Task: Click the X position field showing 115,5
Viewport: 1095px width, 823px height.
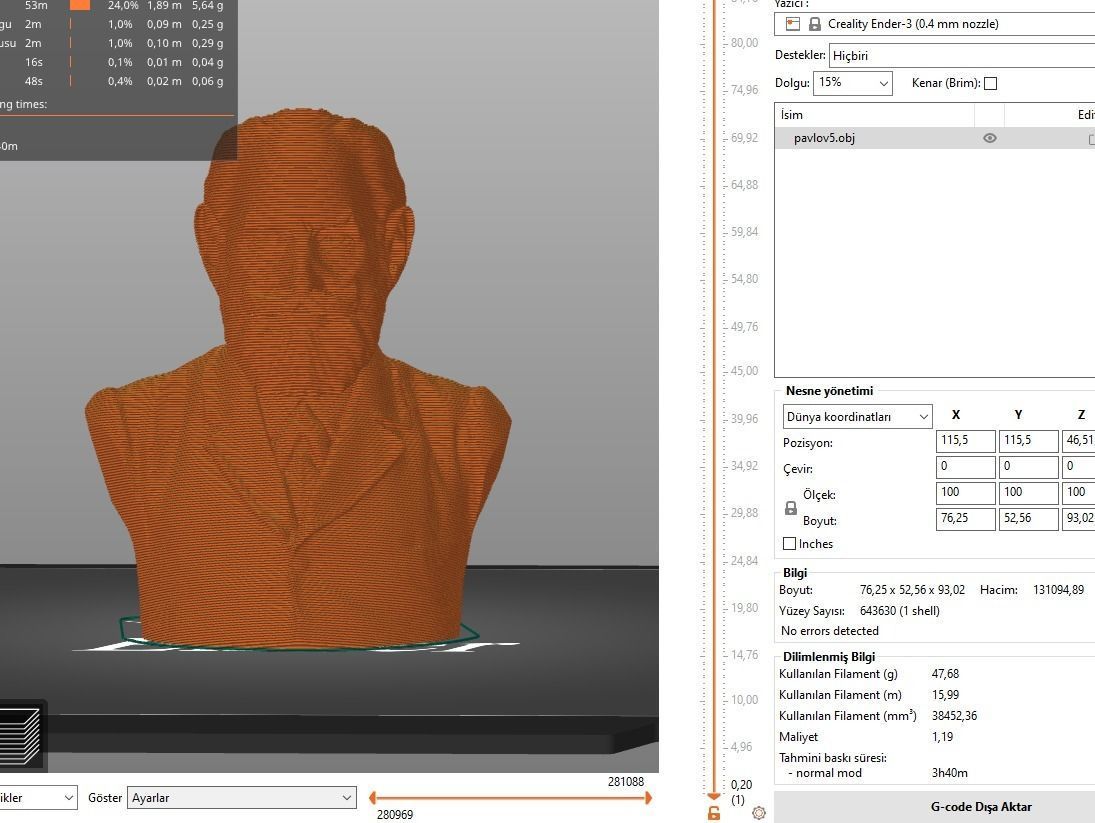Action: 964,440
